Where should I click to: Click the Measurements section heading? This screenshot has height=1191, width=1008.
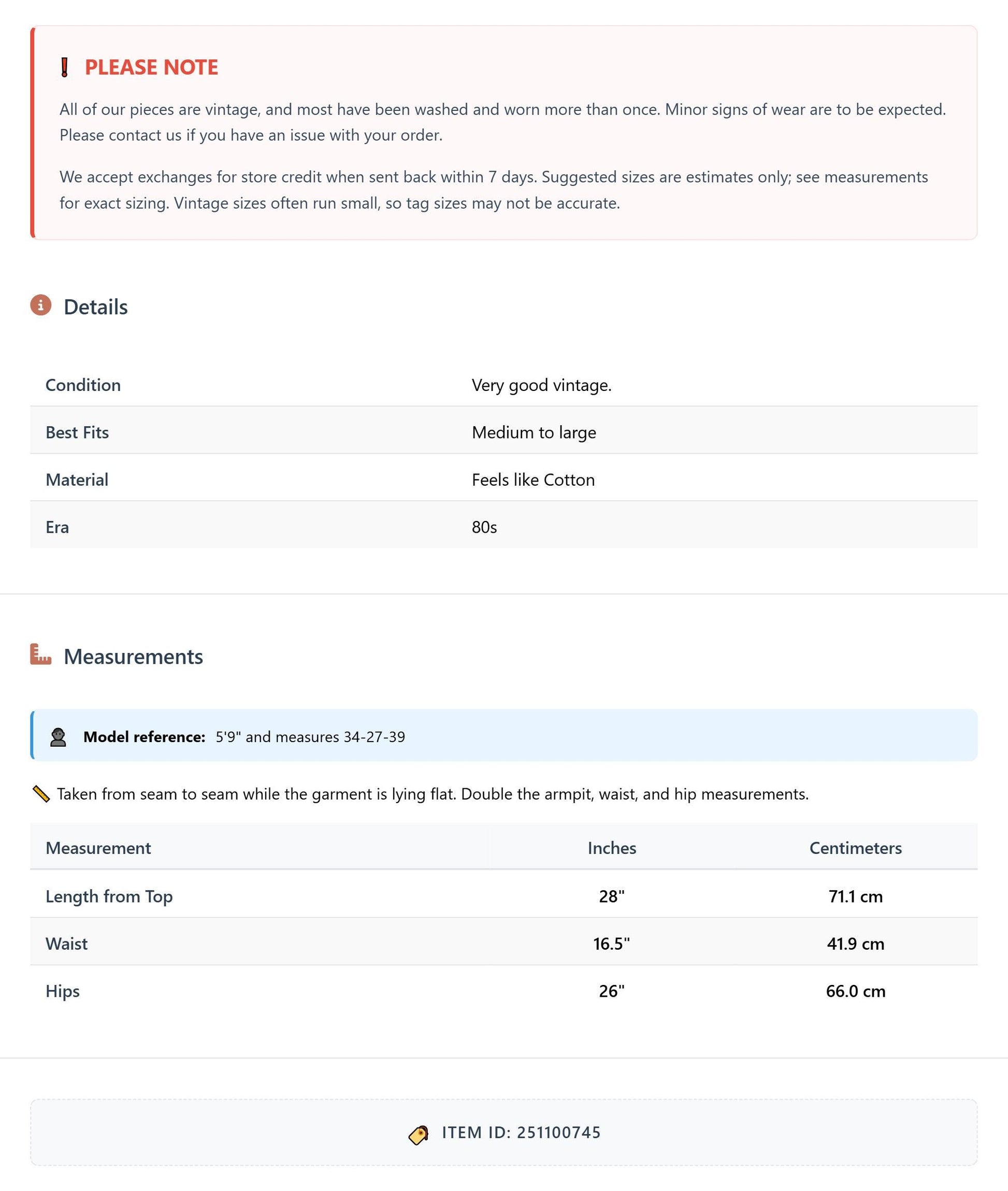(x=133, y=657)
